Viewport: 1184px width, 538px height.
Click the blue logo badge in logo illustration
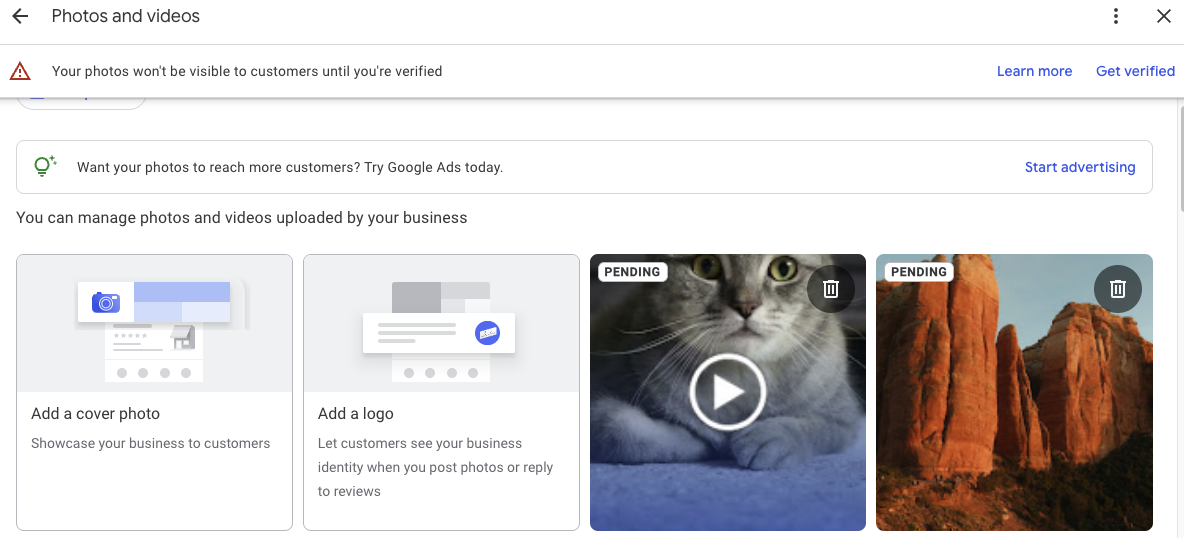[x=487, y=333]
